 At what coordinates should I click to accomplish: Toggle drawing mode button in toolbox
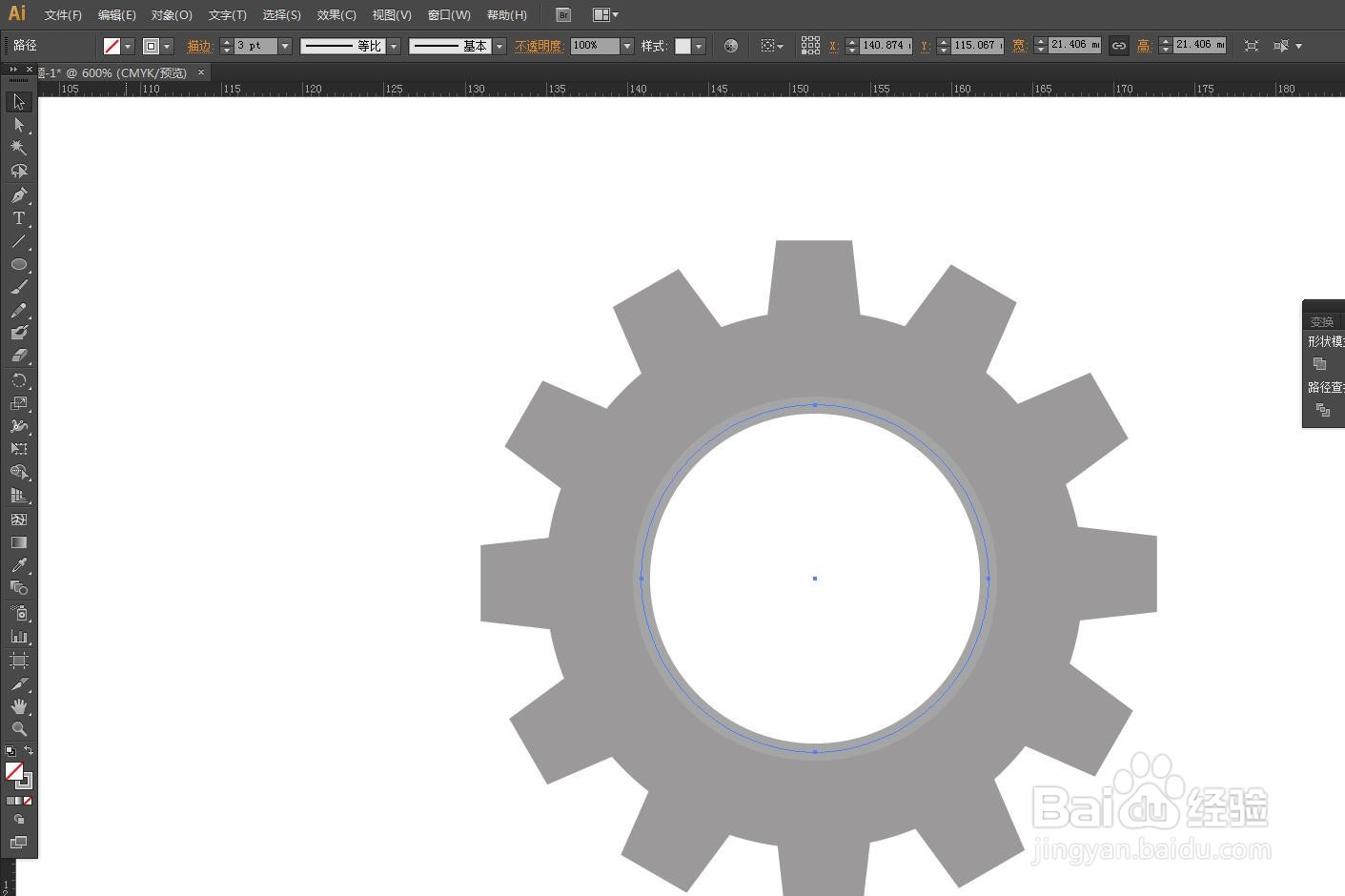tap(19, 819)
